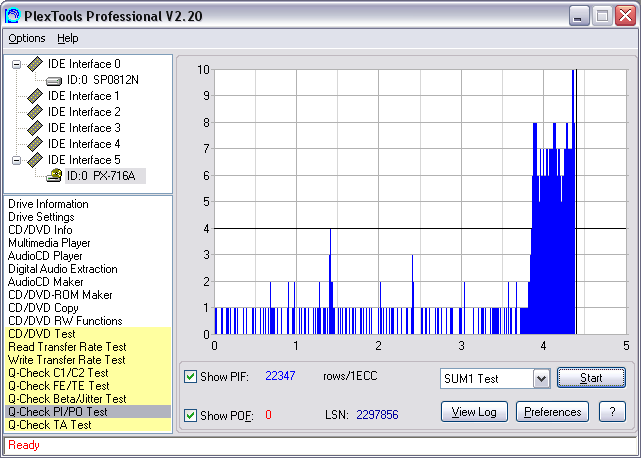Click the IDE Interface 0 chip icon
Viewport: 641px width, 458px height.
click(x=35, y=64)
